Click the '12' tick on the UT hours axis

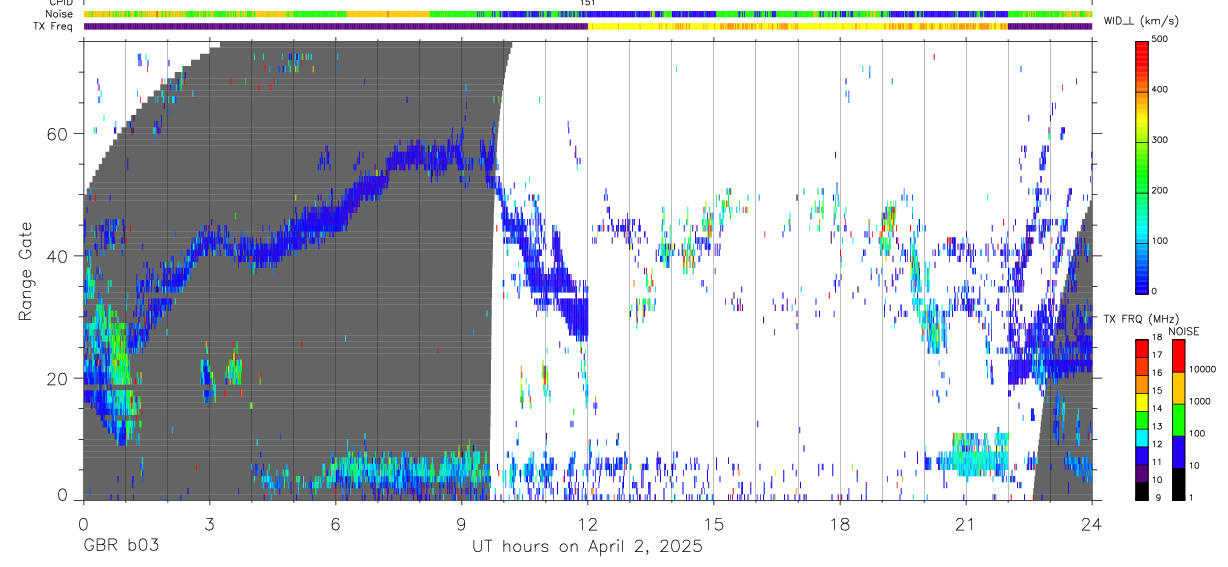click(x=588, y=525)
